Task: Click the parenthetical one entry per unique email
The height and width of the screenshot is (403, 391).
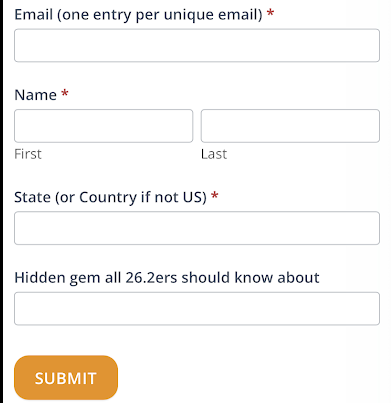Action: point(160,15)
